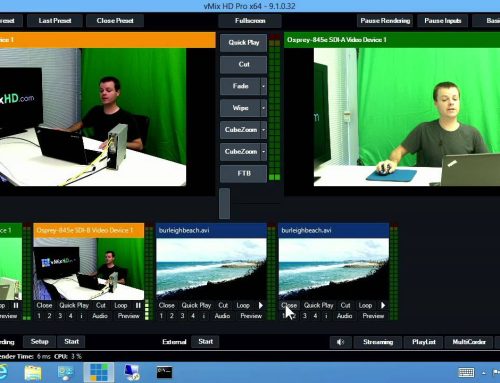Click the 'External' label
Image resolution: width=500 pixels, height=383 pixels.
[174, 342]
